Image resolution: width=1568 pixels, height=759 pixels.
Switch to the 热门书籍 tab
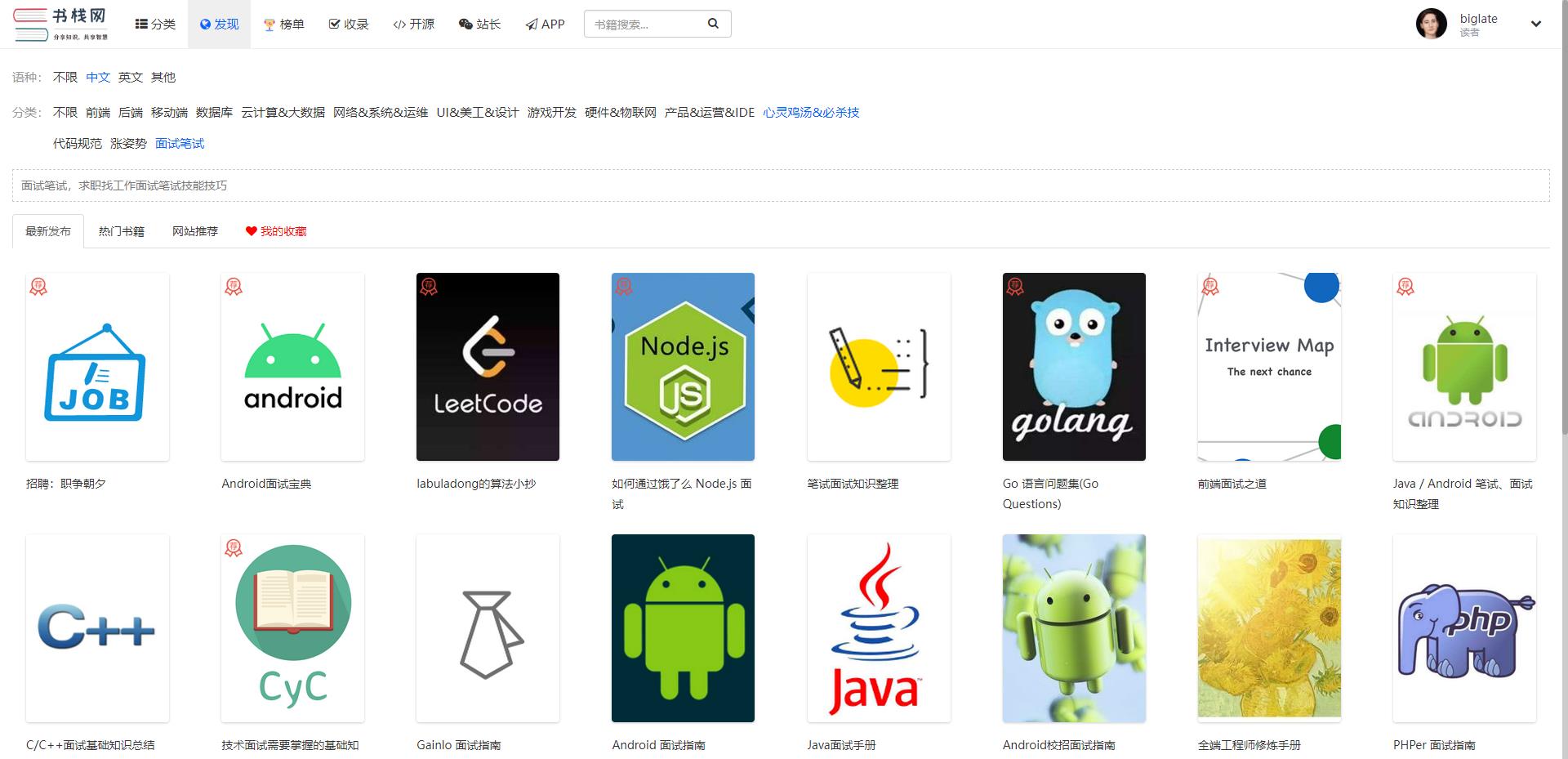click(122, 231)
